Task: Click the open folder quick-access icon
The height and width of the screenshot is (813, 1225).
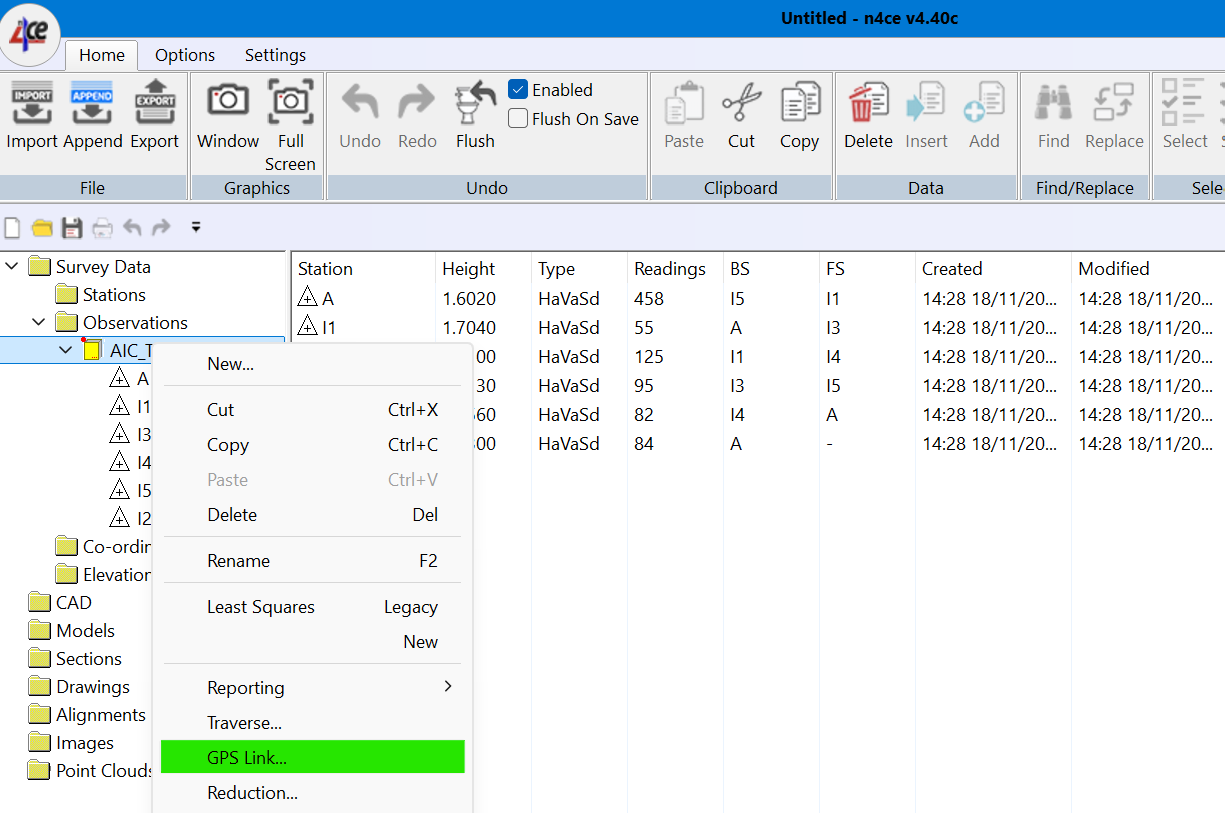Action: [42, 228]
